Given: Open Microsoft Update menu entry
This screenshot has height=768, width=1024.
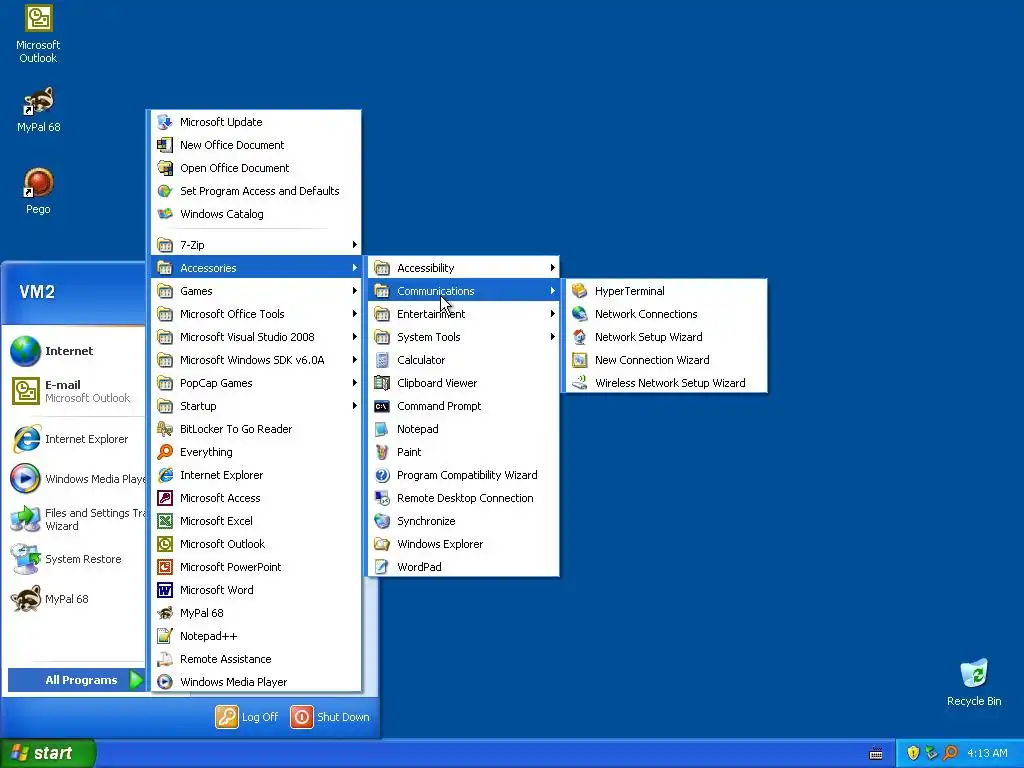Looking at the screenshot, I should pos(256,121).
